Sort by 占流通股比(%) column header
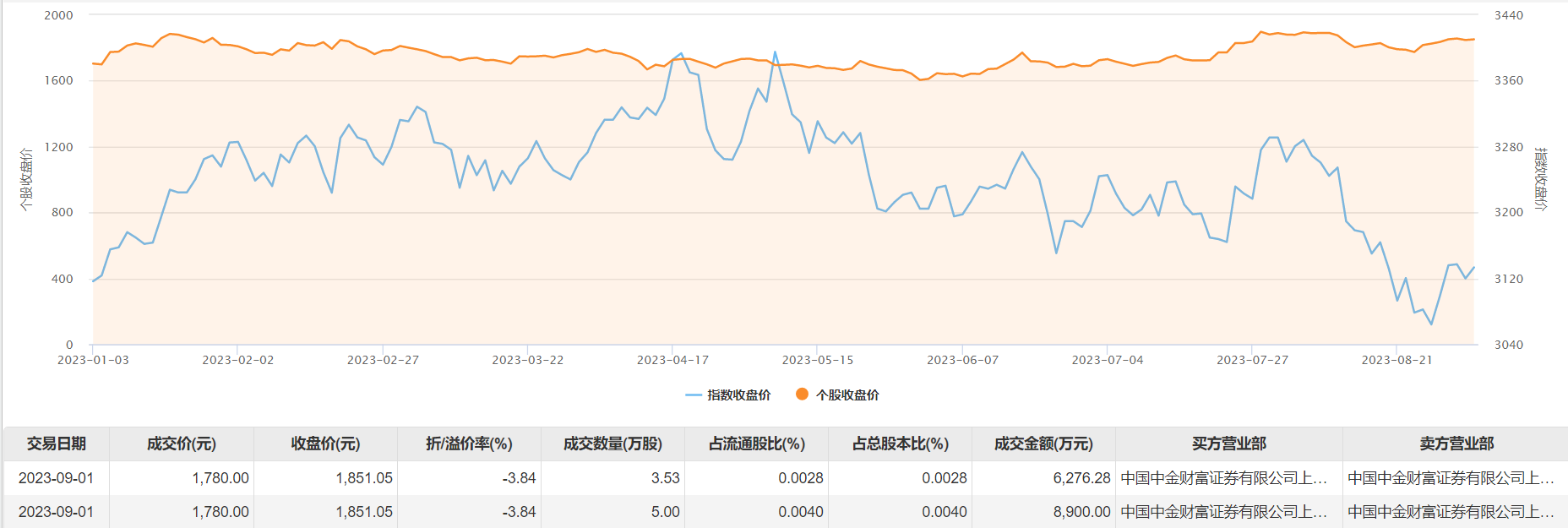 coord(757,444)
